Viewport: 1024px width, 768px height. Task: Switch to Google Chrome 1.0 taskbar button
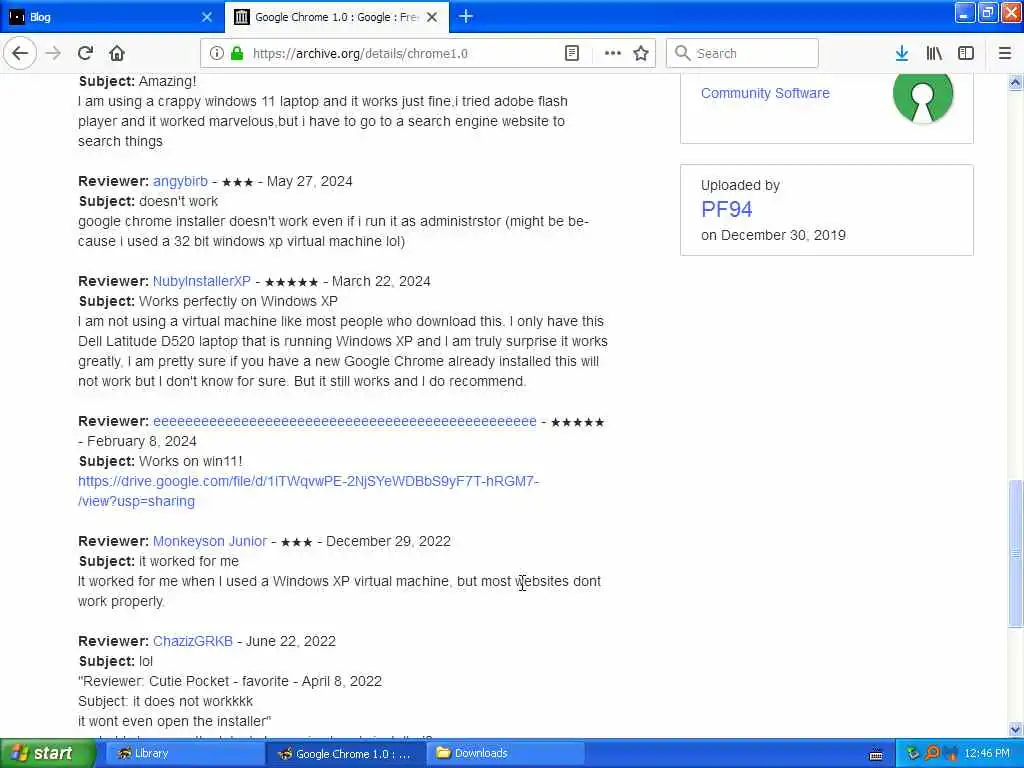(345, 753)
